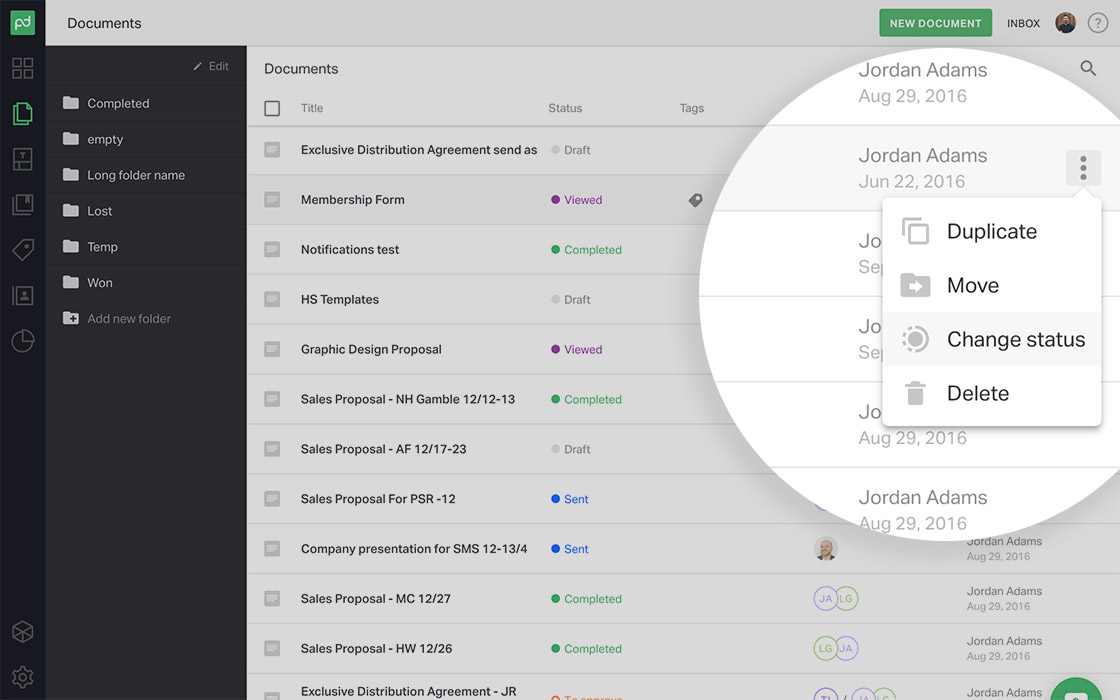Open the Documents icon in sidebar
The image size is (1120, 700).
(23, 114)
